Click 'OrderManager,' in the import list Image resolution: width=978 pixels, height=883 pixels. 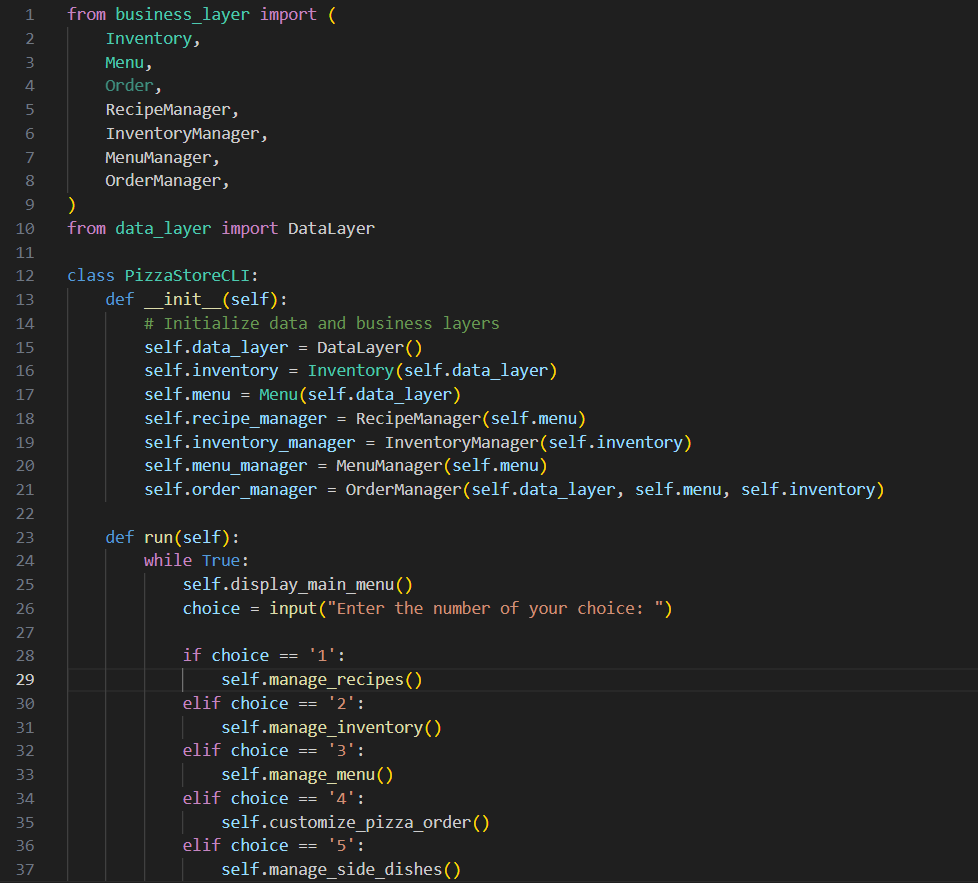pyautogui.click(x=167, y=181)
